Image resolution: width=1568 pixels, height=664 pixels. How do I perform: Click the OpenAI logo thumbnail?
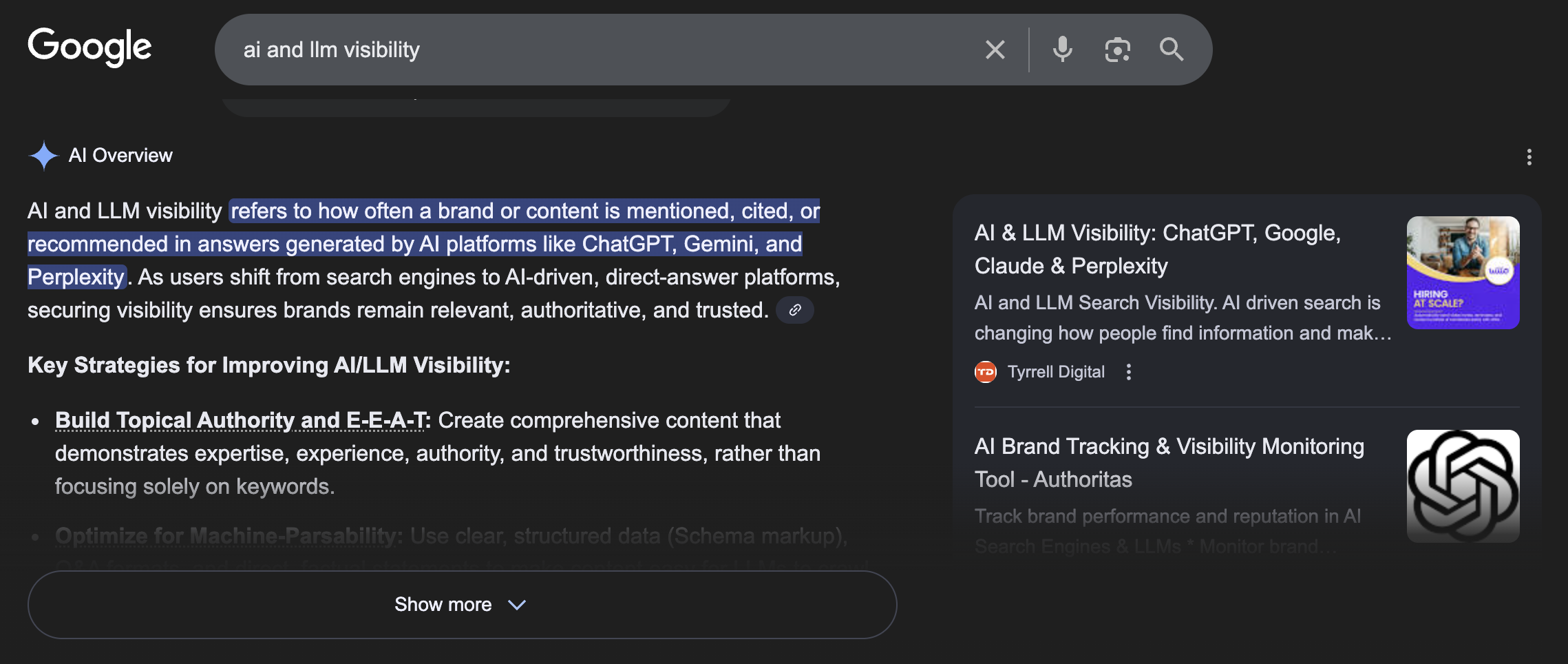click(x=1463, y=486)
